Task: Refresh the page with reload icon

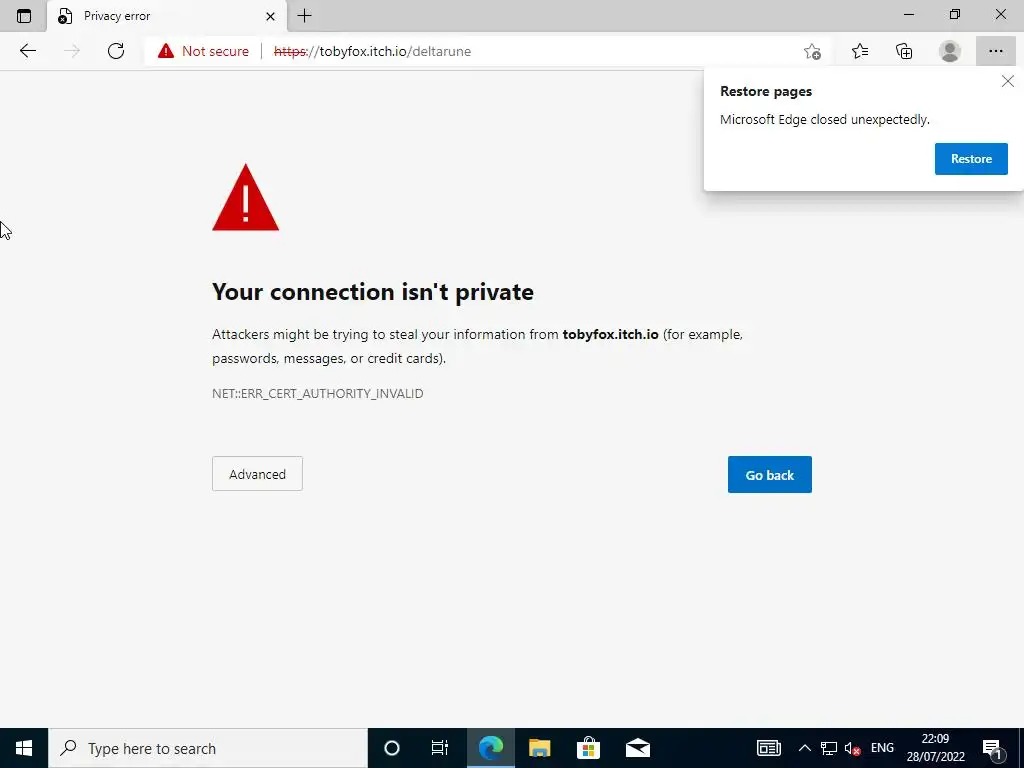Action: [116, 51]
